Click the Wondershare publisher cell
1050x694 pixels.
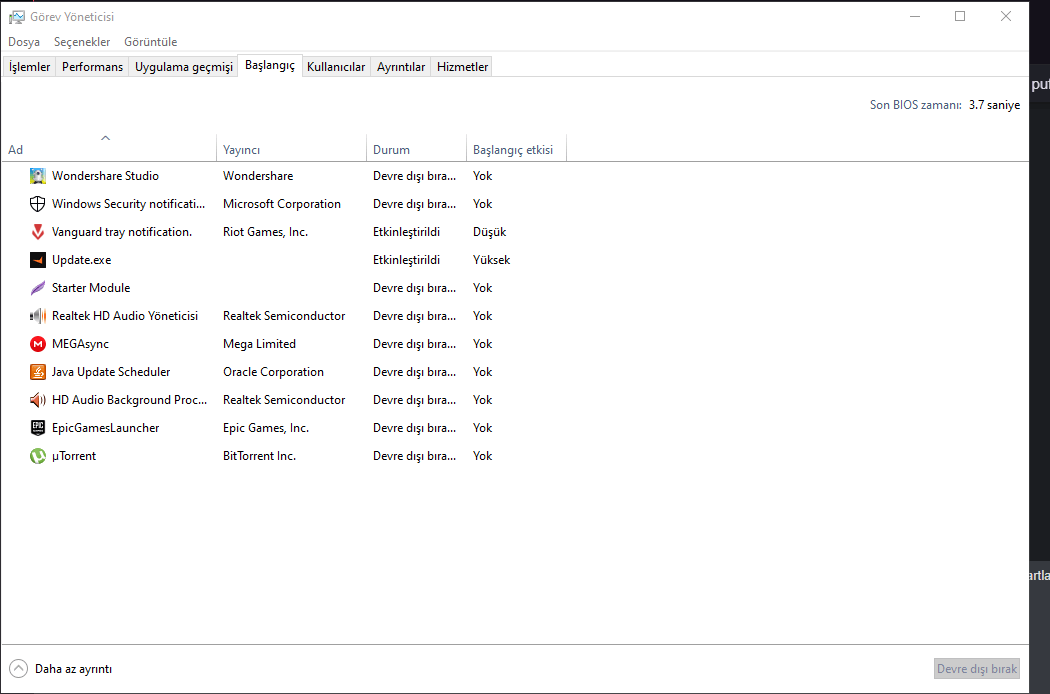(x=258, y=176)
